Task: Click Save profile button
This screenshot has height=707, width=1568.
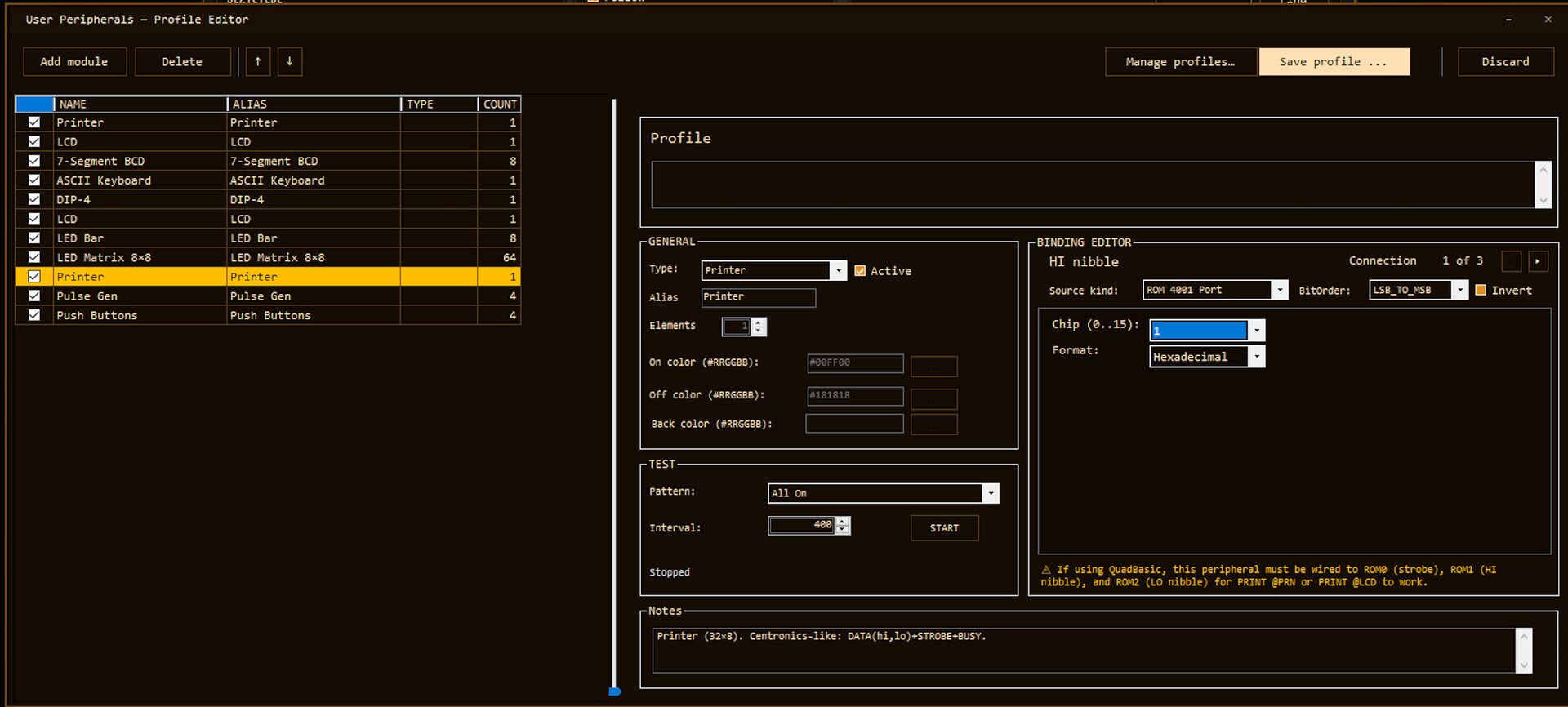Action: (x=1334, y=61)
